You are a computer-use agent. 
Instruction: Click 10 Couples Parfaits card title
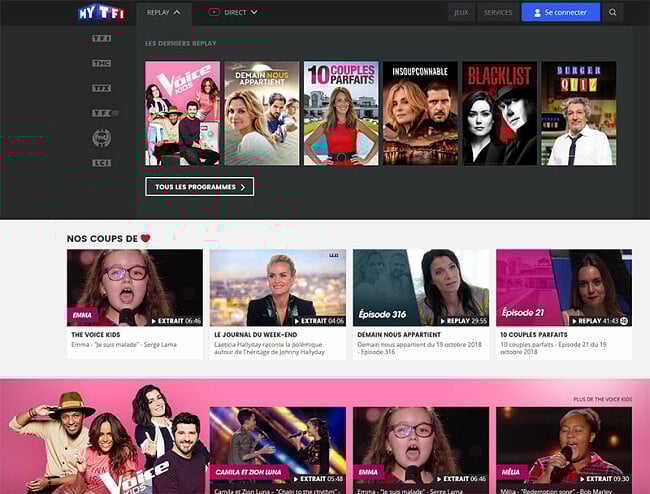pyautogui.click(x=534, y=334)
